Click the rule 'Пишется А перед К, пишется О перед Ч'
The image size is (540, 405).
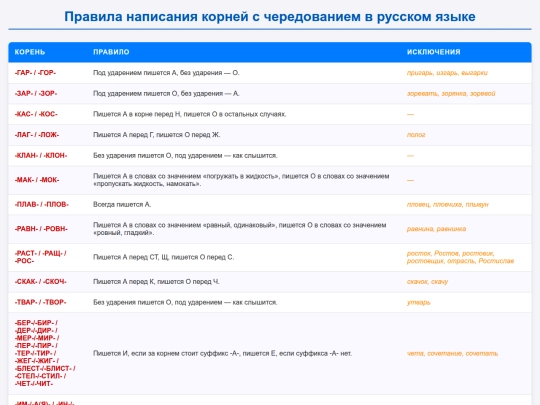(156, 281)
